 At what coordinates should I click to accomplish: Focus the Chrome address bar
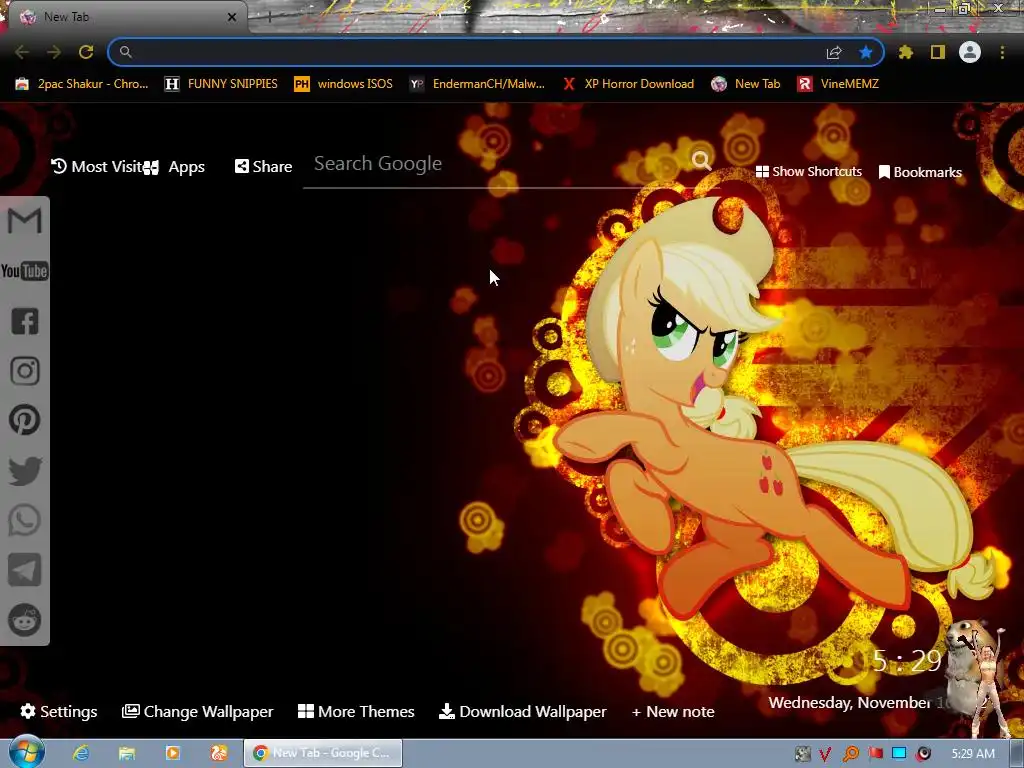click(470, 52)
